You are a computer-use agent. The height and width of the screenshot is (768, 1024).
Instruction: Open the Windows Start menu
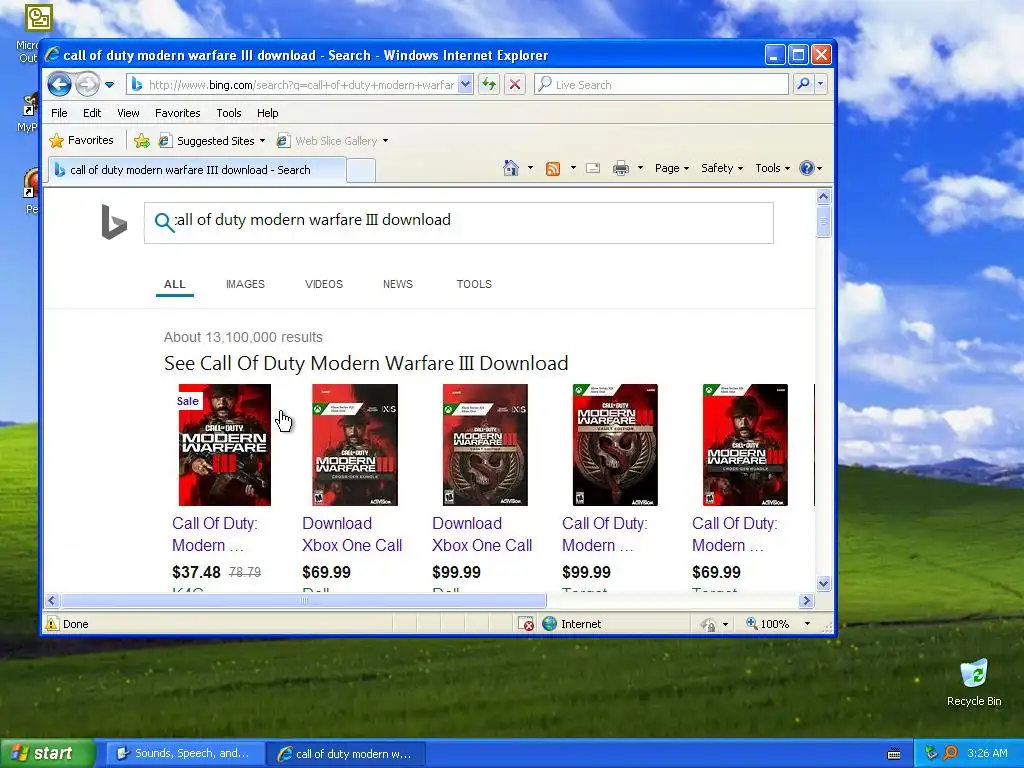tap(48, 753)
